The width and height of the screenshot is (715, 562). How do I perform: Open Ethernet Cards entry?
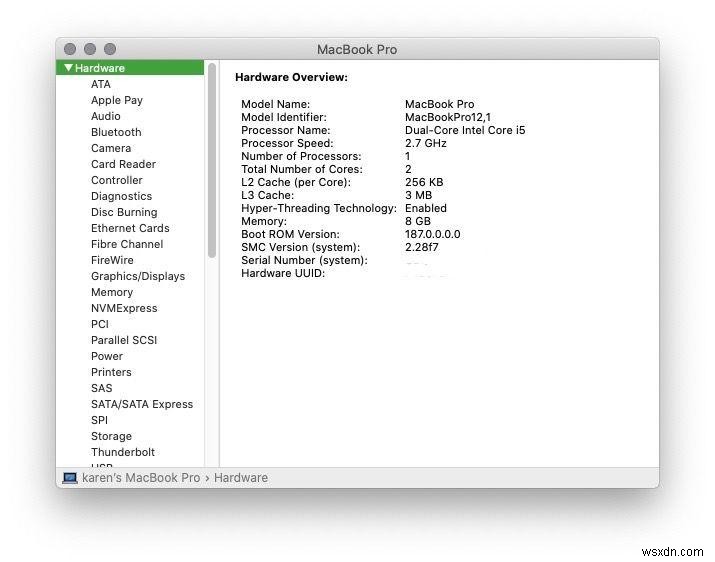[x=130, y=228]
